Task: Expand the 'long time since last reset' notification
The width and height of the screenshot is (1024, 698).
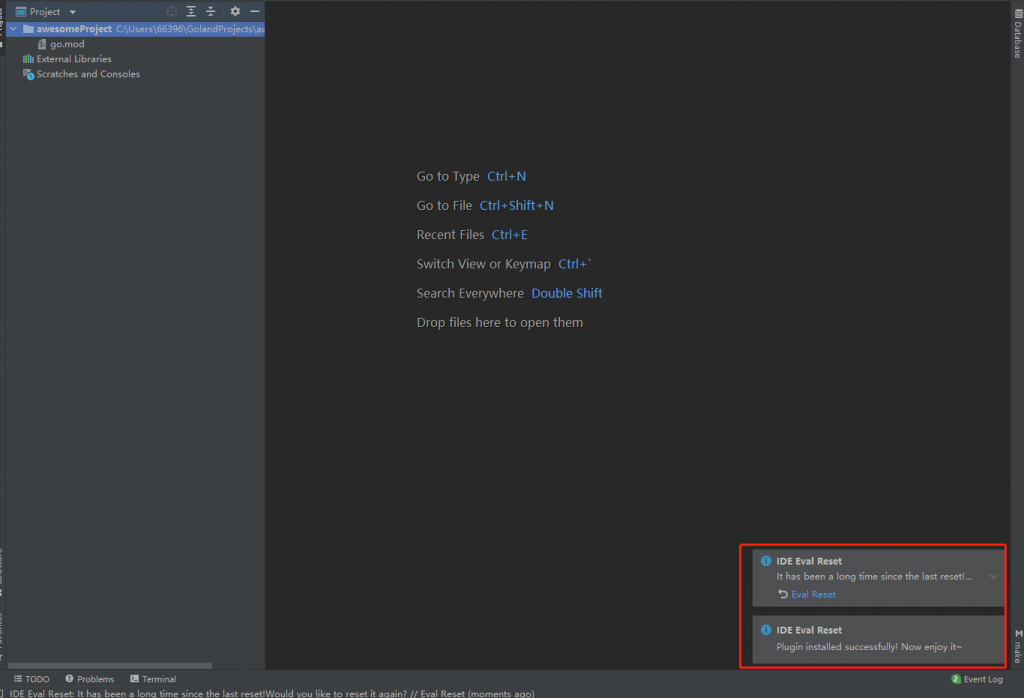Action: [993, 577]
